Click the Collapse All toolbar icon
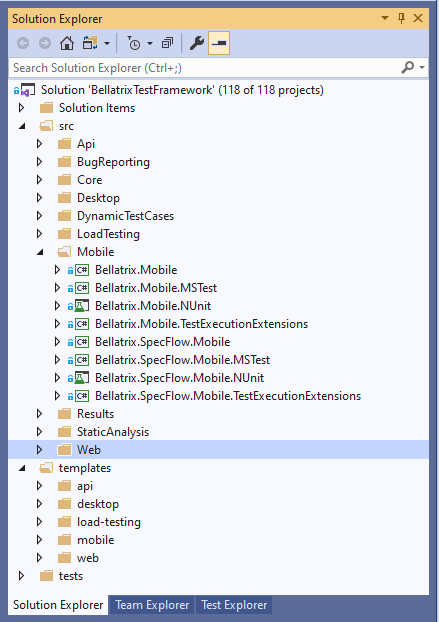 tap(167, 43)
